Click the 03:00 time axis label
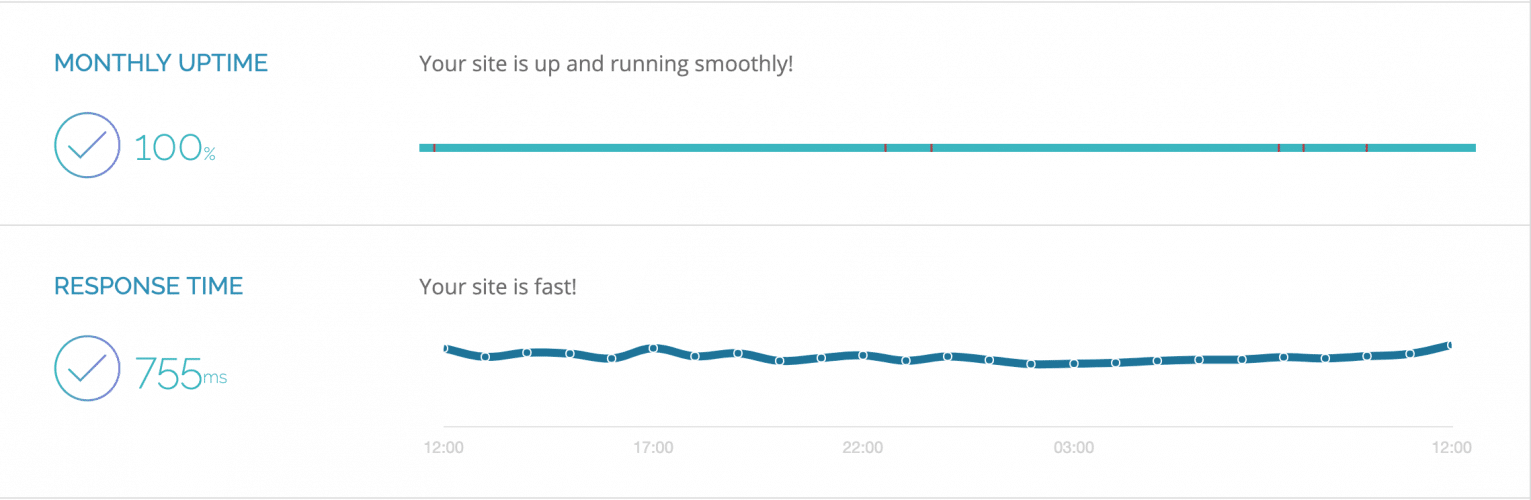Viewport: 1531px width, 500px height. click(1073, 447)
